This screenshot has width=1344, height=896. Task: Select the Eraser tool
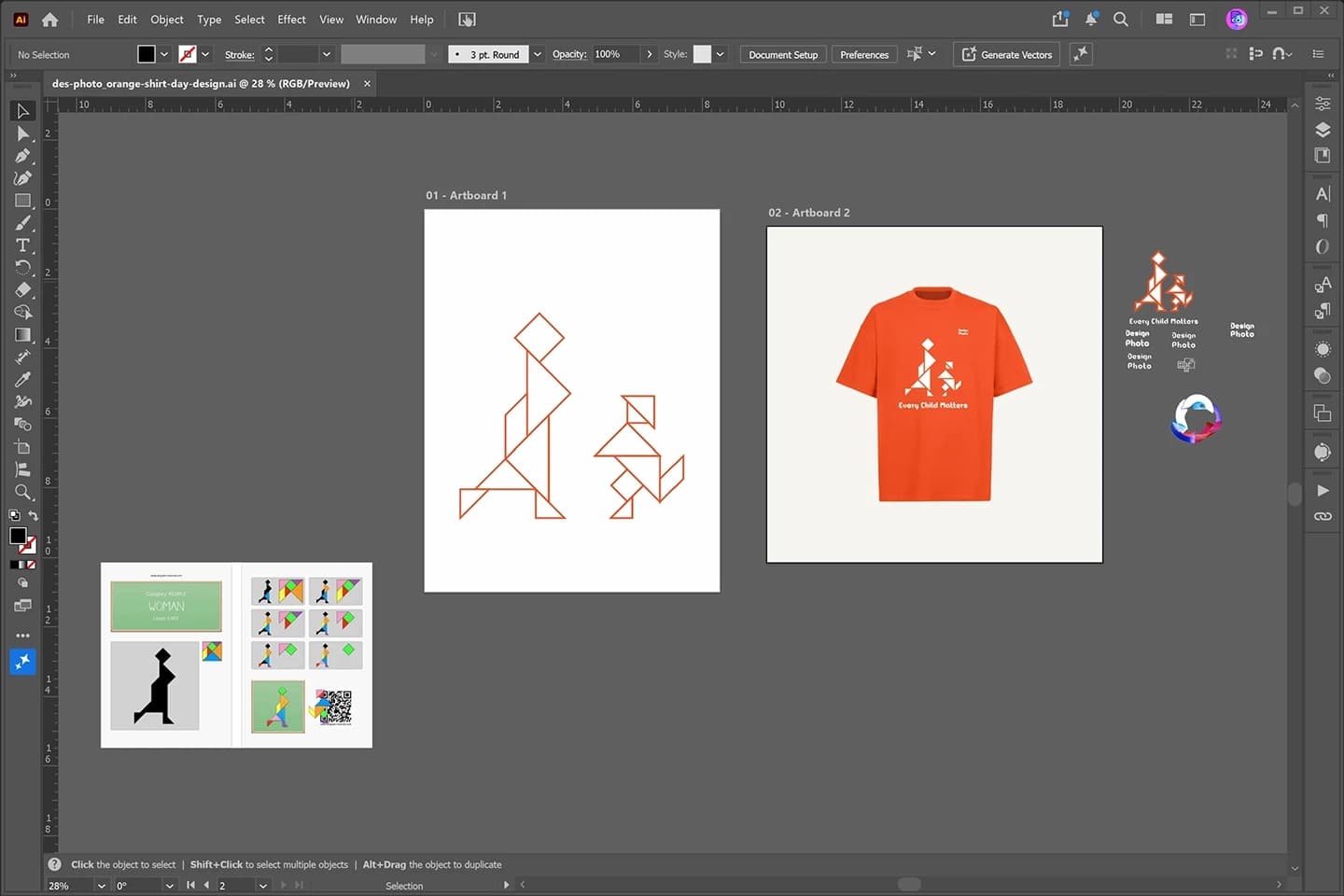tap(22, 290)
